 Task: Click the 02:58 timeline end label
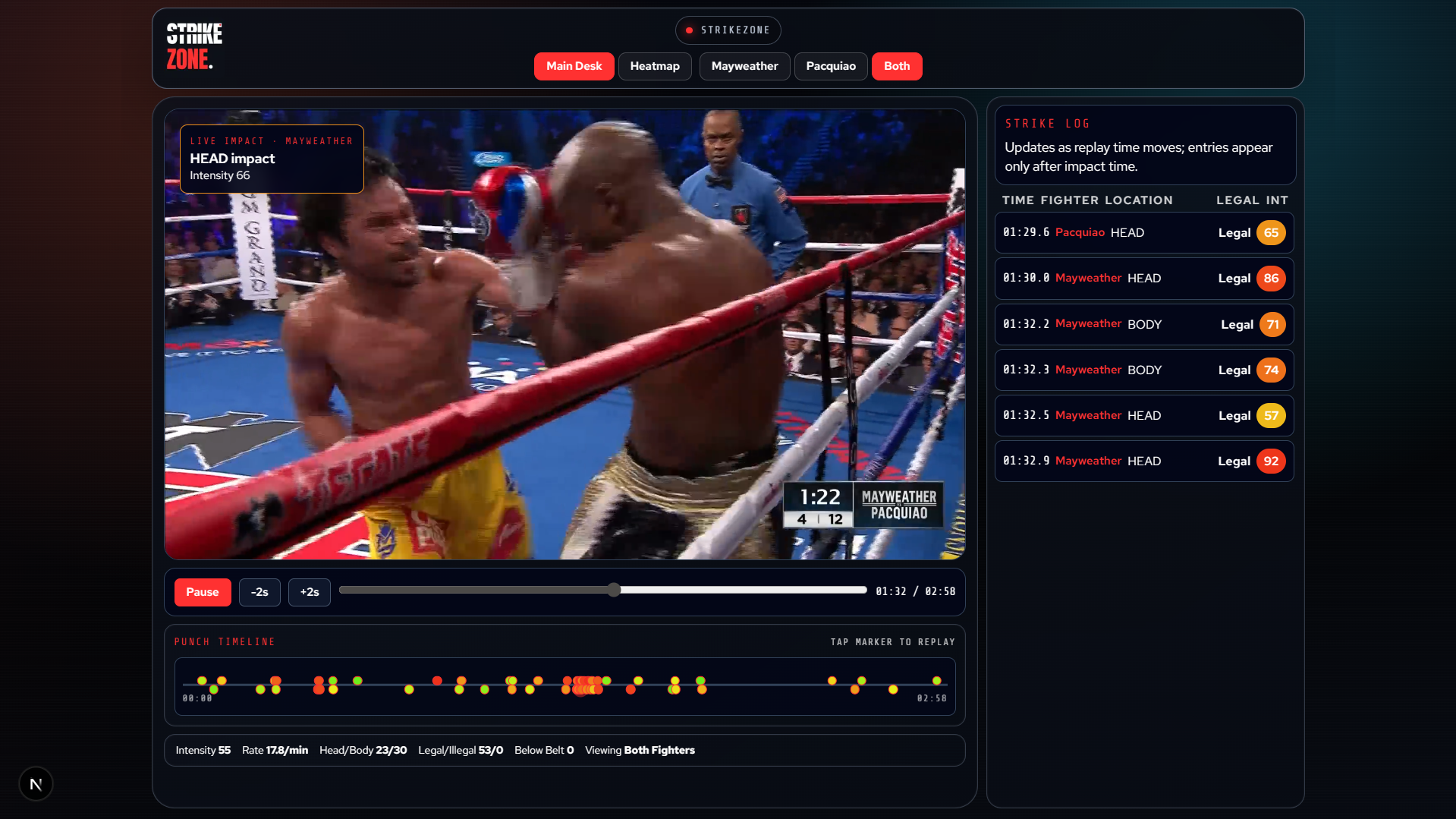pos(932,698)
